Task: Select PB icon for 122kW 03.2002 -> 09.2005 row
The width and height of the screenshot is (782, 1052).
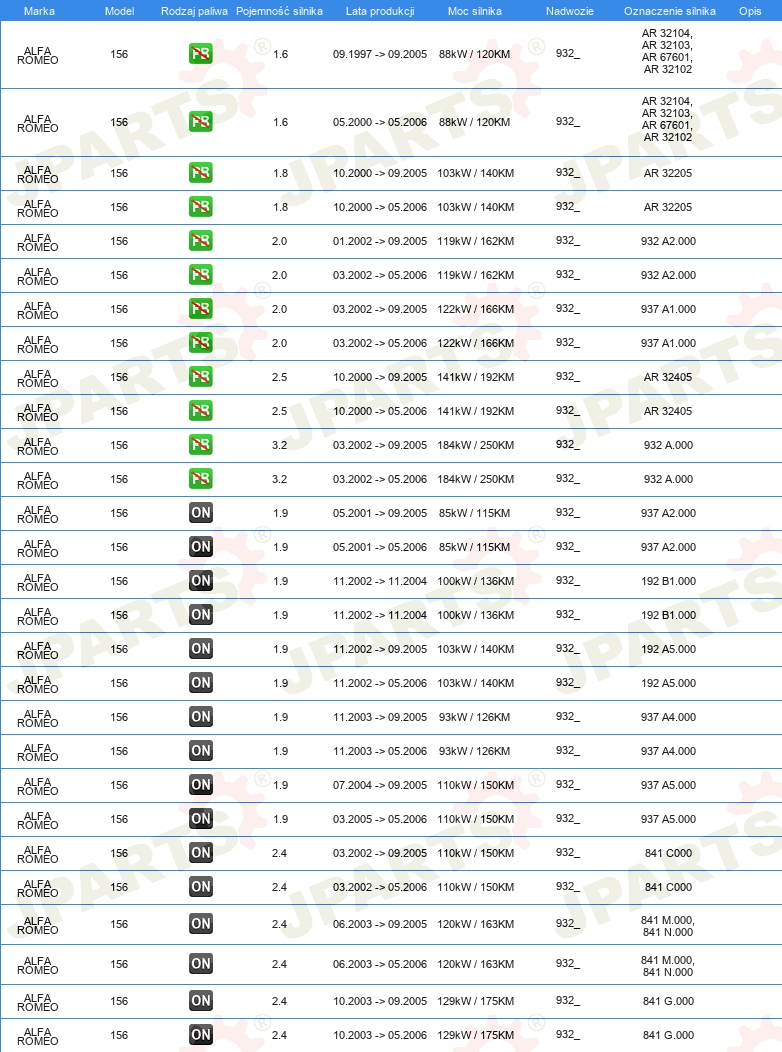Action: point(201,309)
